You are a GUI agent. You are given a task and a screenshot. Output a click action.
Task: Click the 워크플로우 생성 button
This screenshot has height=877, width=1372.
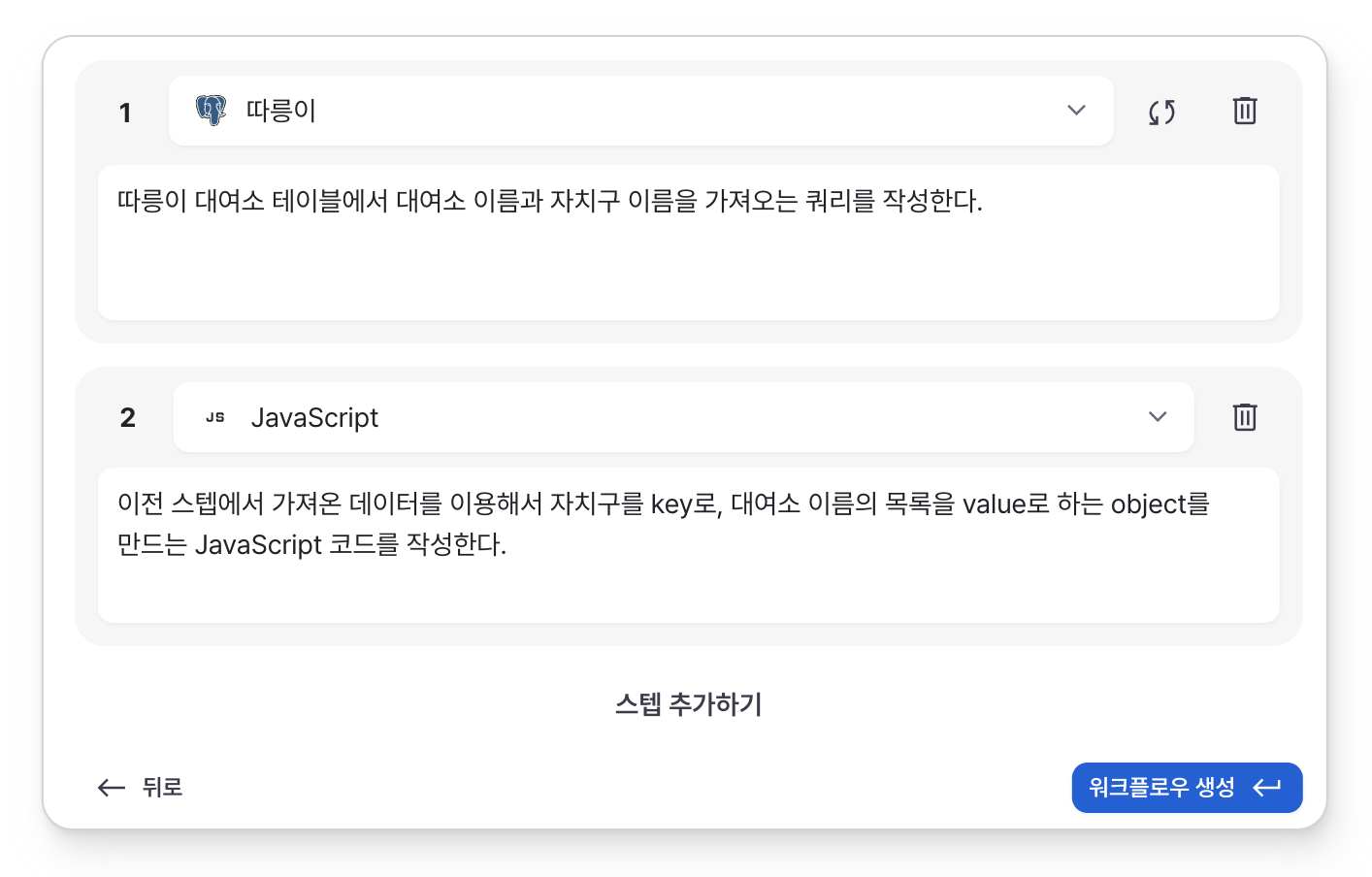point(1187,788)
